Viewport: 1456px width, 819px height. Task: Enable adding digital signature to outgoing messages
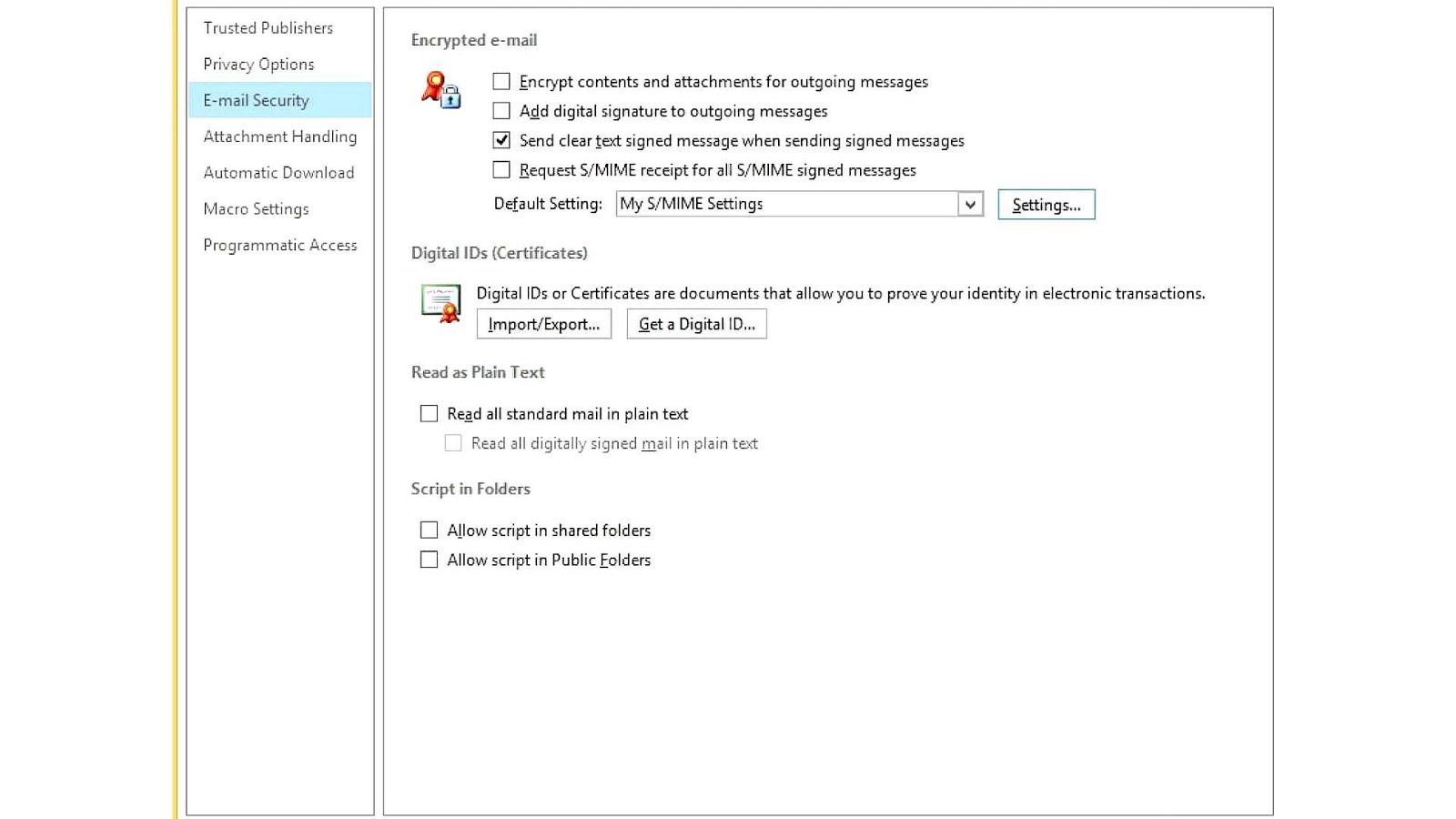click(x=500, y=110)
